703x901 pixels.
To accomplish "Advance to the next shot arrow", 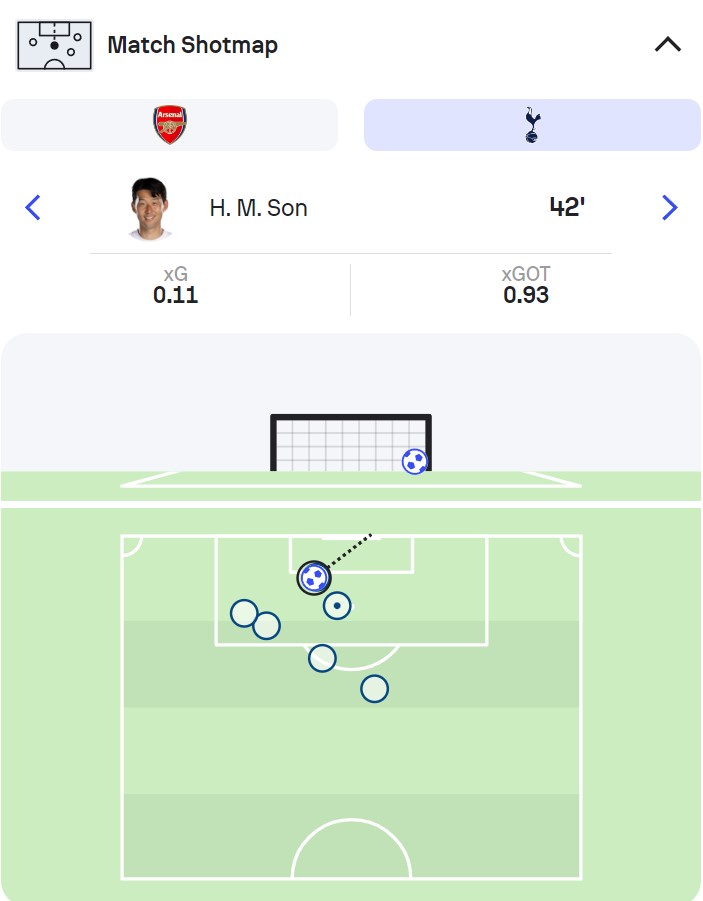I will pyautogui.click(x=669, y=208).
